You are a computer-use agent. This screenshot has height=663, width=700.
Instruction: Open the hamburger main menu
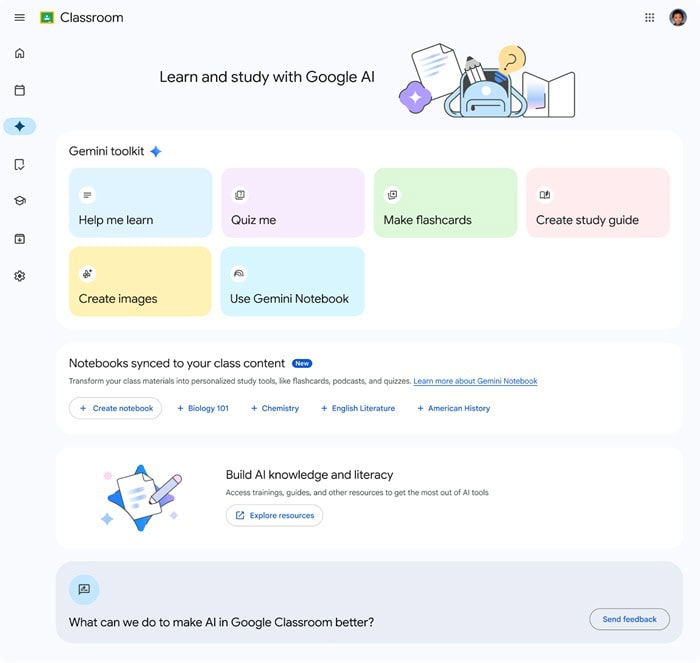(x=20, y=17)
